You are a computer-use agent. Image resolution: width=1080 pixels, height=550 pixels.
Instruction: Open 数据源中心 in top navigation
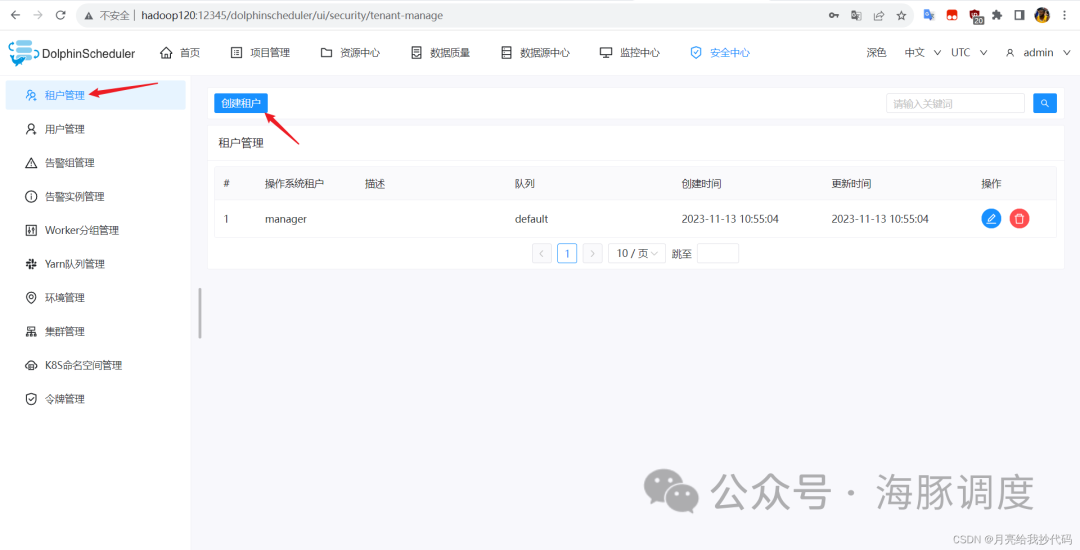coord(535,52)
